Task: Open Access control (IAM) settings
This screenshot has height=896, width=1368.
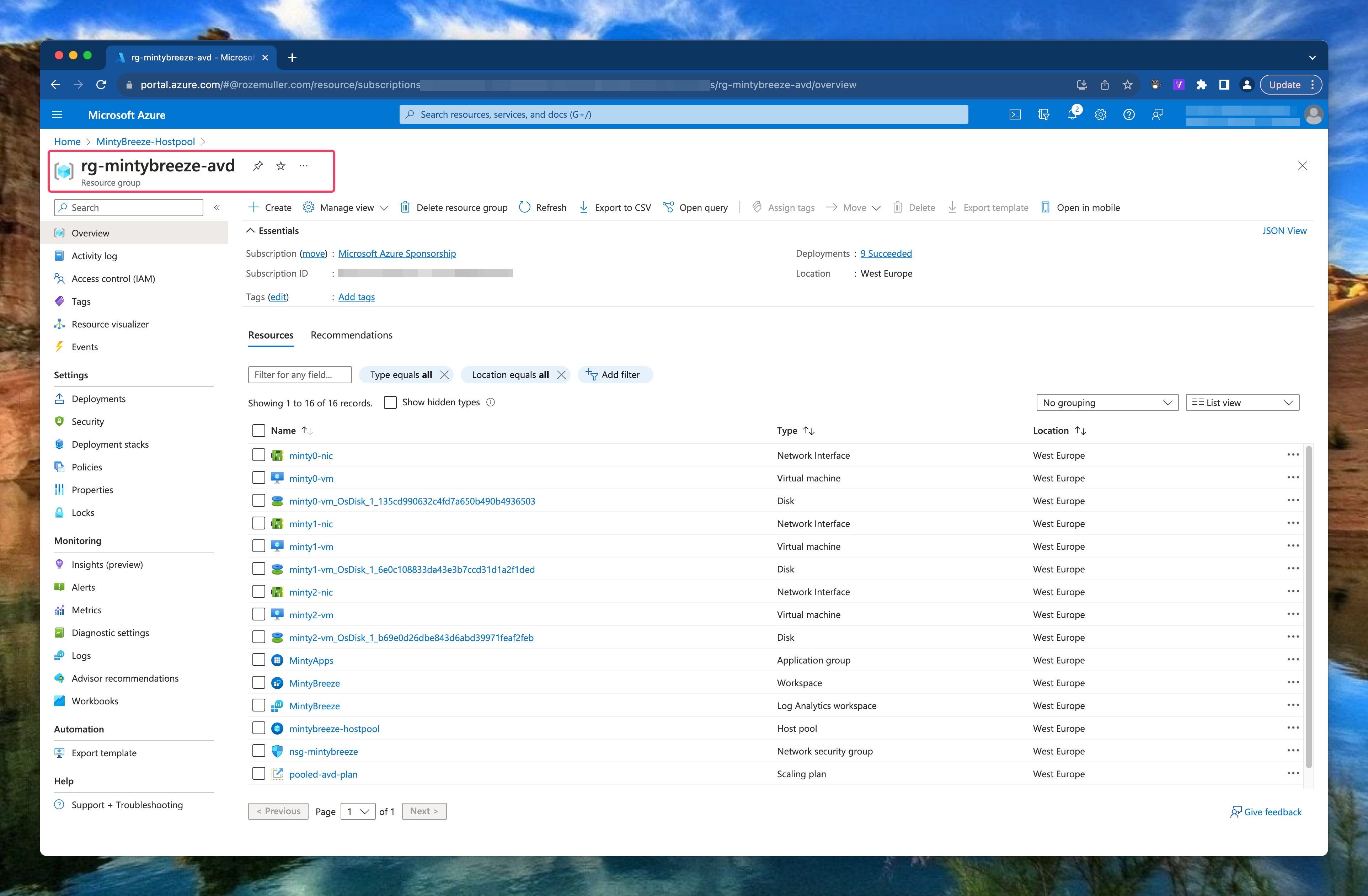Action: (113, 278)
